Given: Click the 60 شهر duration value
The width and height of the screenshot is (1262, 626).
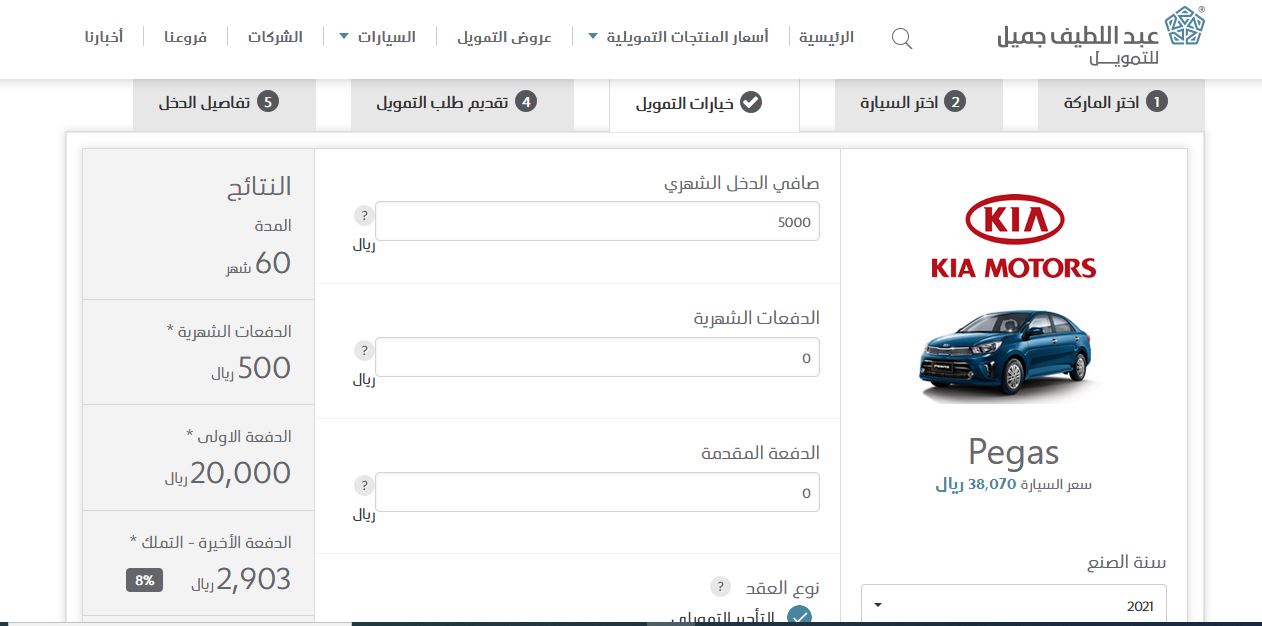Looking at the screenshot, I should point(258,263).
